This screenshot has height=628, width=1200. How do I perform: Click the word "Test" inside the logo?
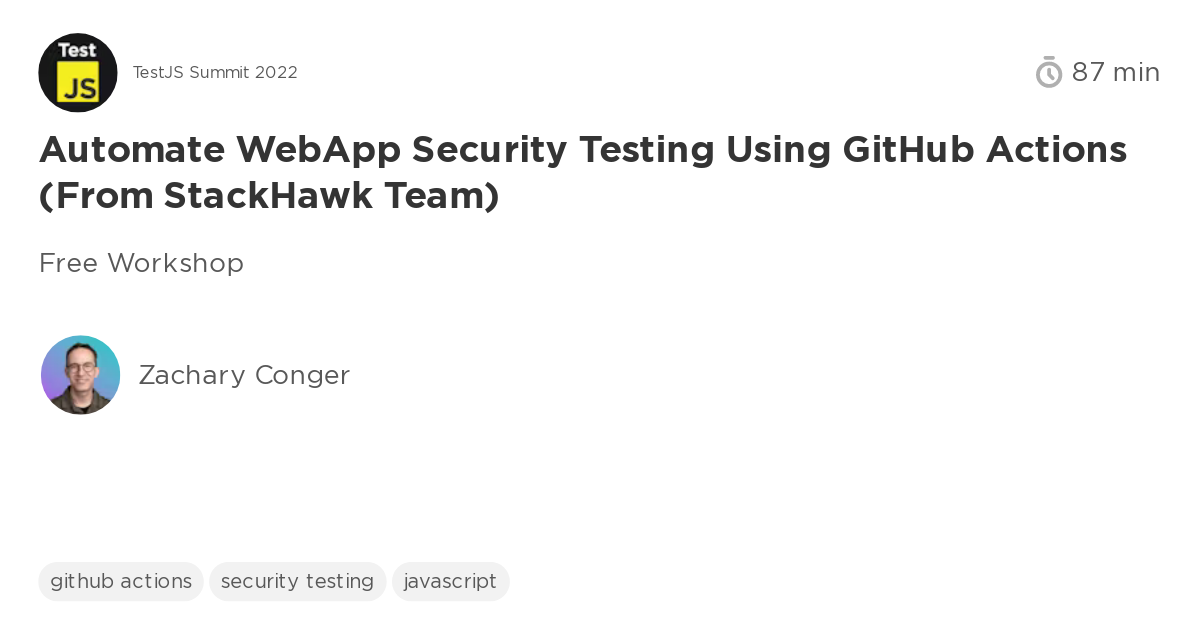click(x=78, y=50)
